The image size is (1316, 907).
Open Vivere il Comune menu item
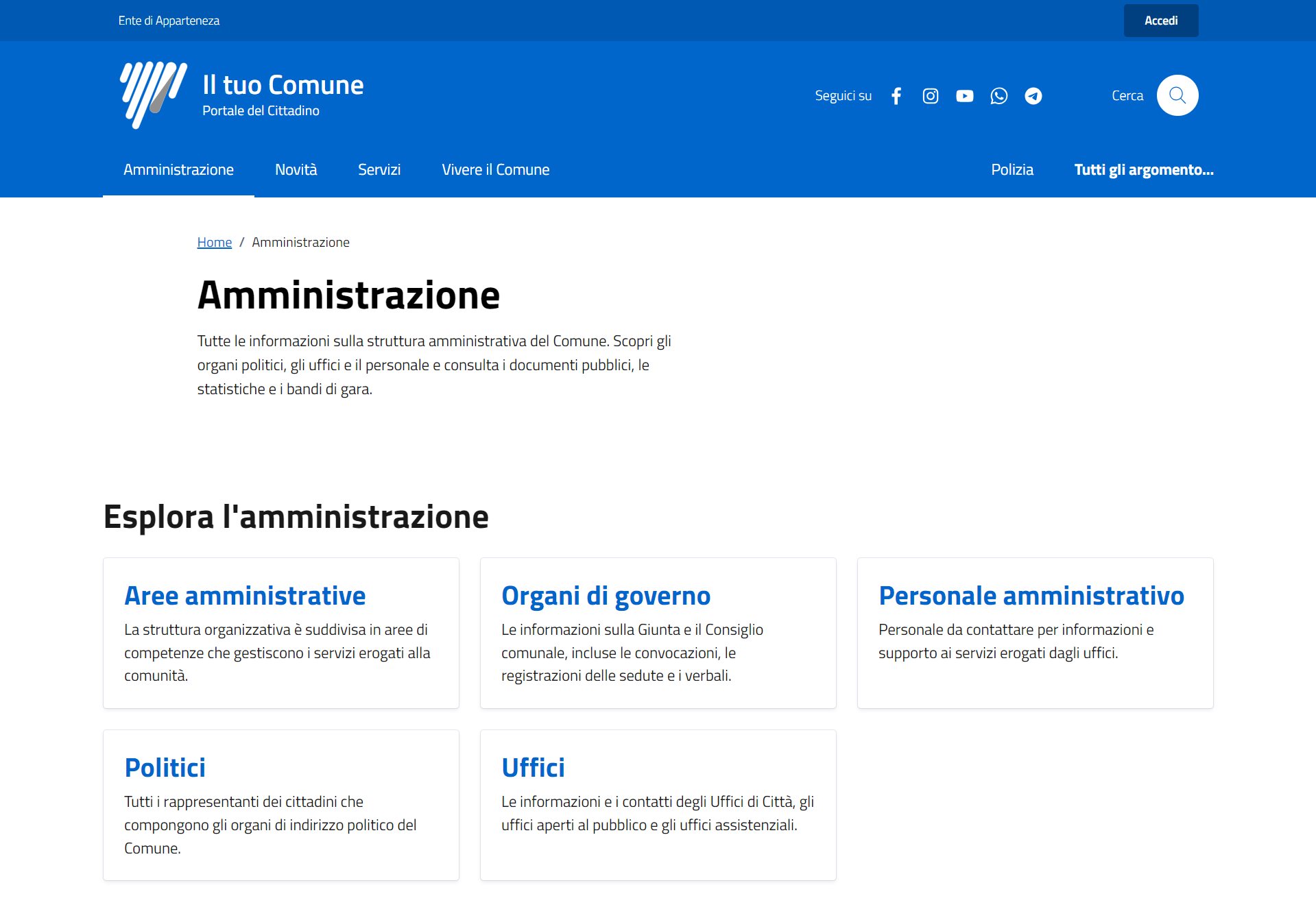[x=495, y=170]
